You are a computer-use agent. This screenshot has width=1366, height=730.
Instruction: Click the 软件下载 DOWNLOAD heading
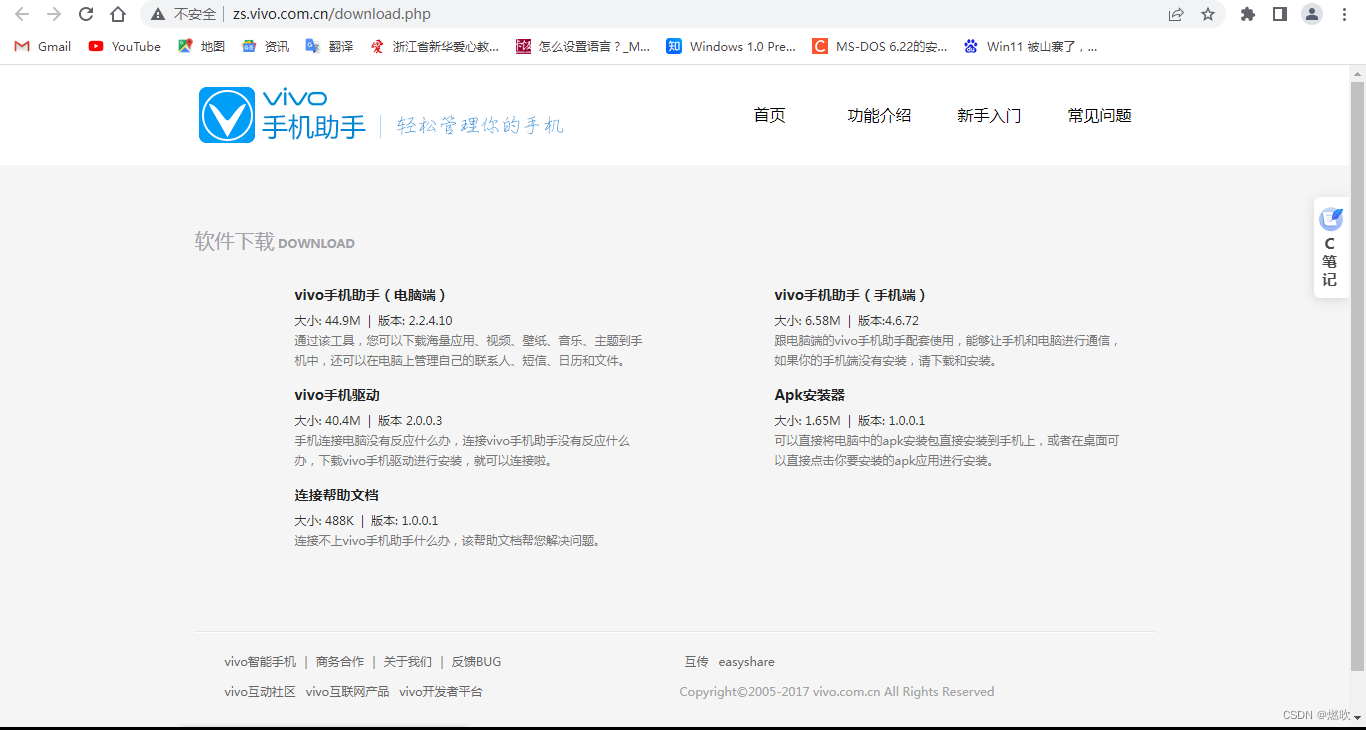pos(275,242)
